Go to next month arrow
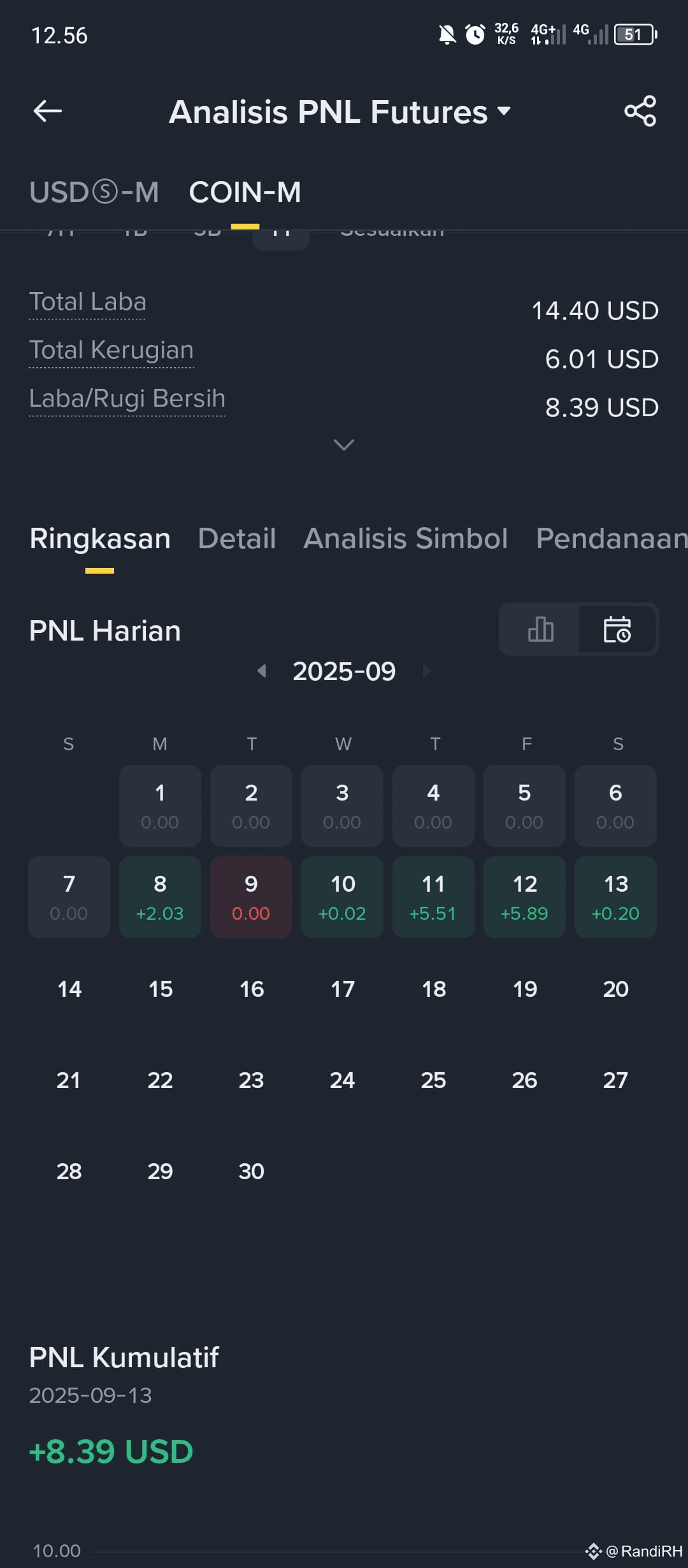Screen dimensions: 688x1568 (427, 671)
